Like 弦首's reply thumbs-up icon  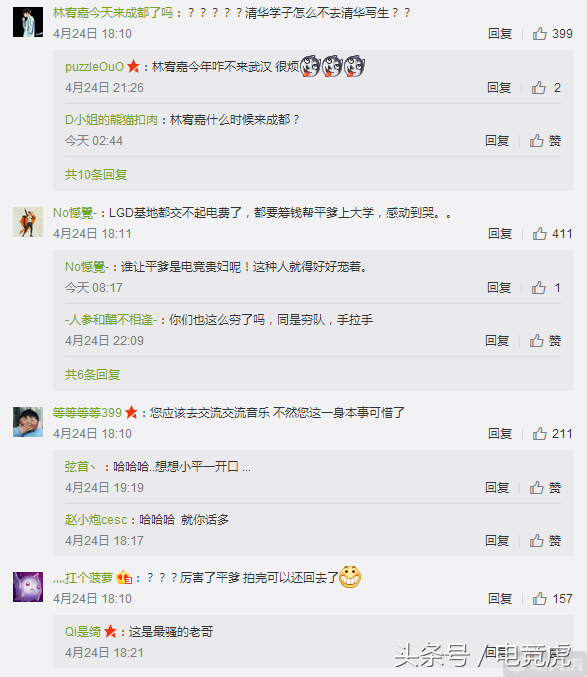point(537,487)
